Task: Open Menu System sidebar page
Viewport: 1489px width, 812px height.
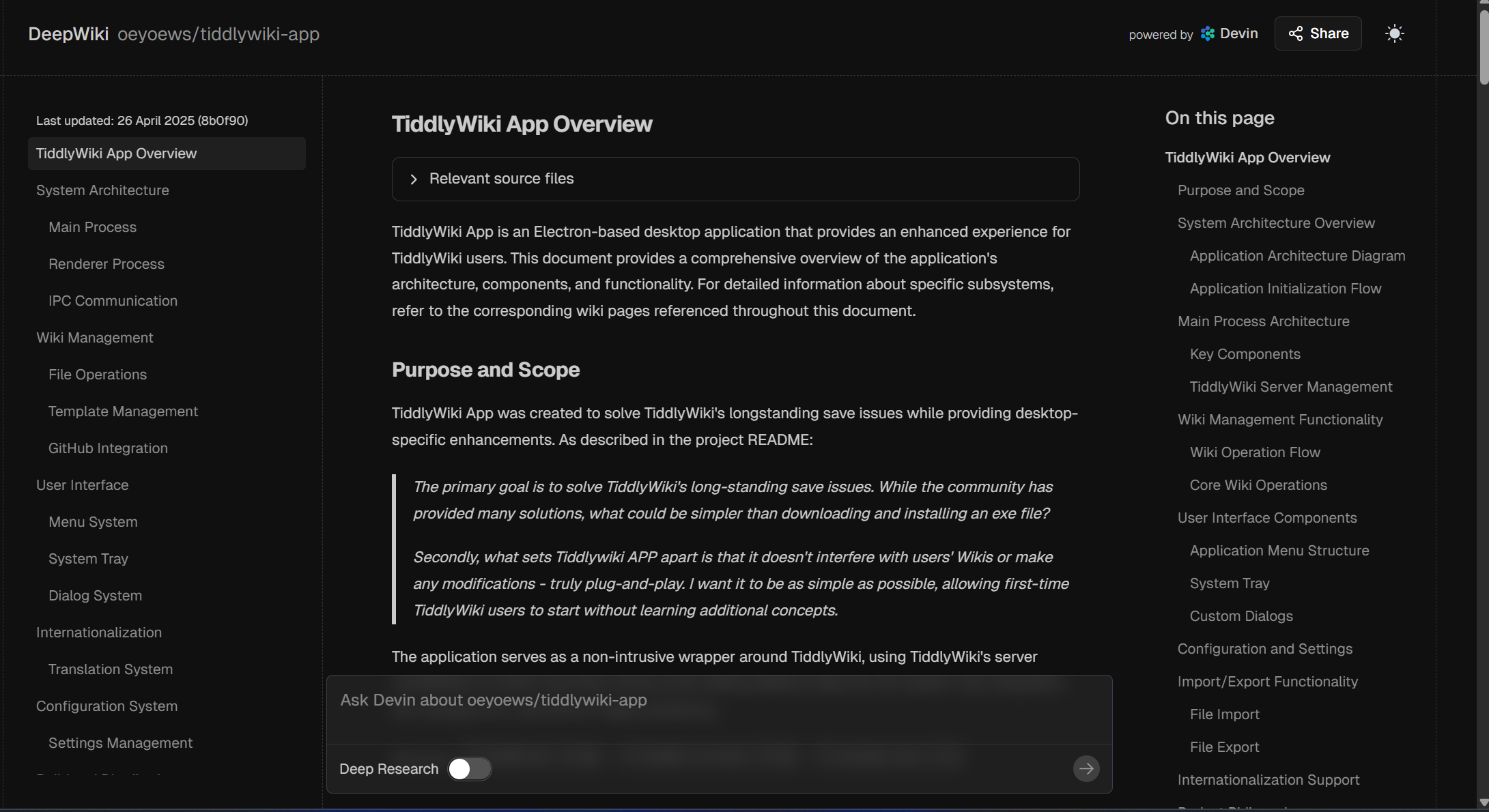Action: [93, 522]
